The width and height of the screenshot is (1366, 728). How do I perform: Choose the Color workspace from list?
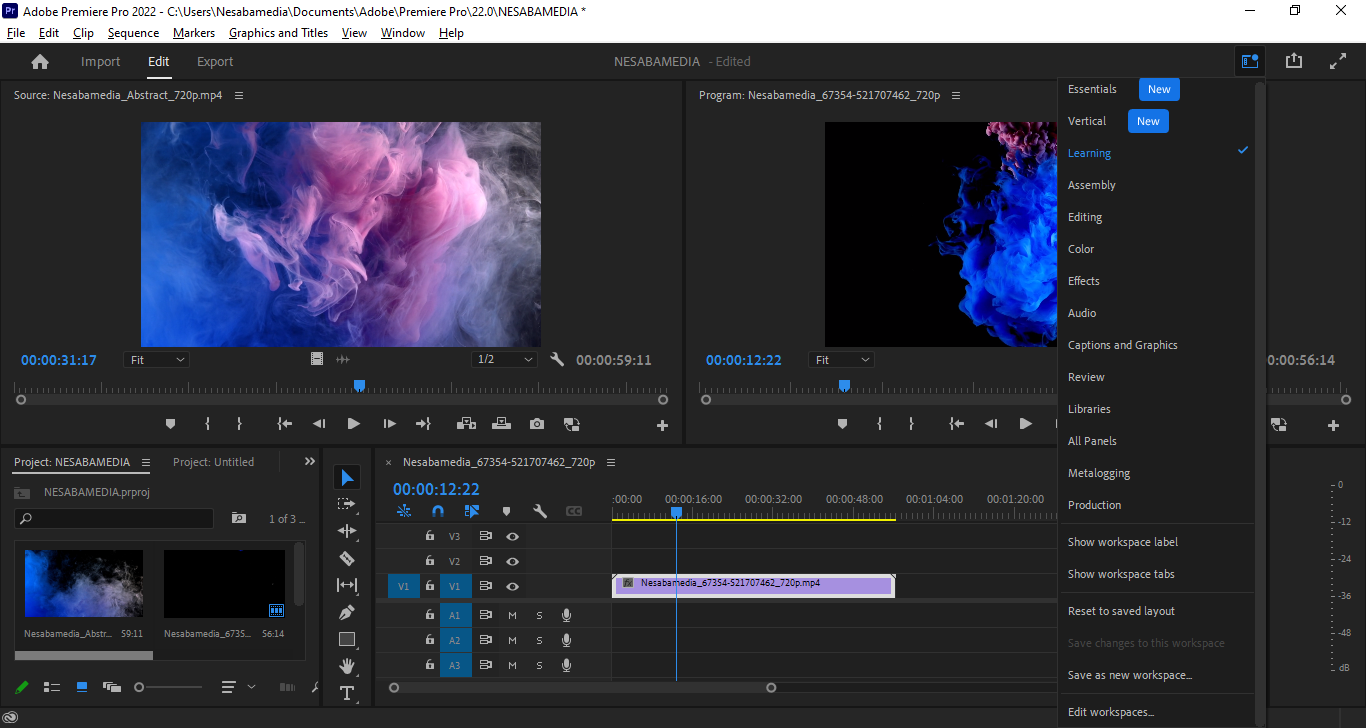click(1081, 249)
